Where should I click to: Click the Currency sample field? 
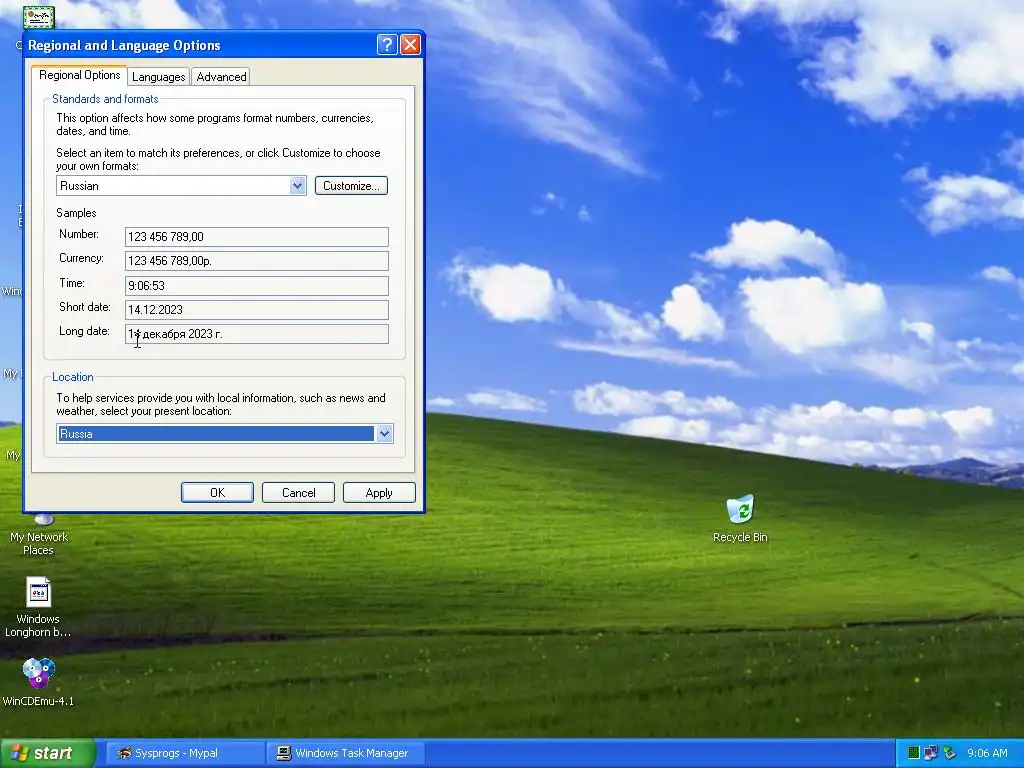(x=257, y=261)
